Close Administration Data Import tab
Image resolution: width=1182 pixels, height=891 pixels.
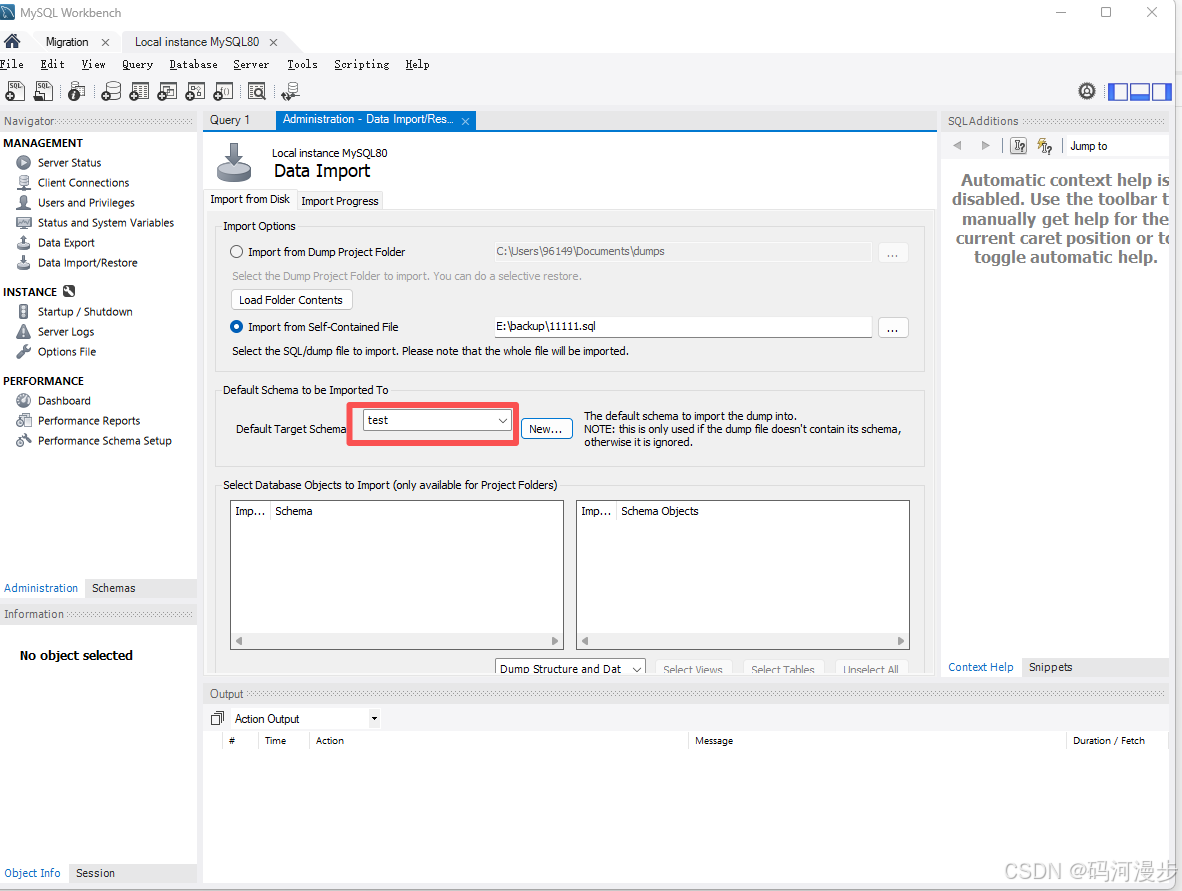466,121
